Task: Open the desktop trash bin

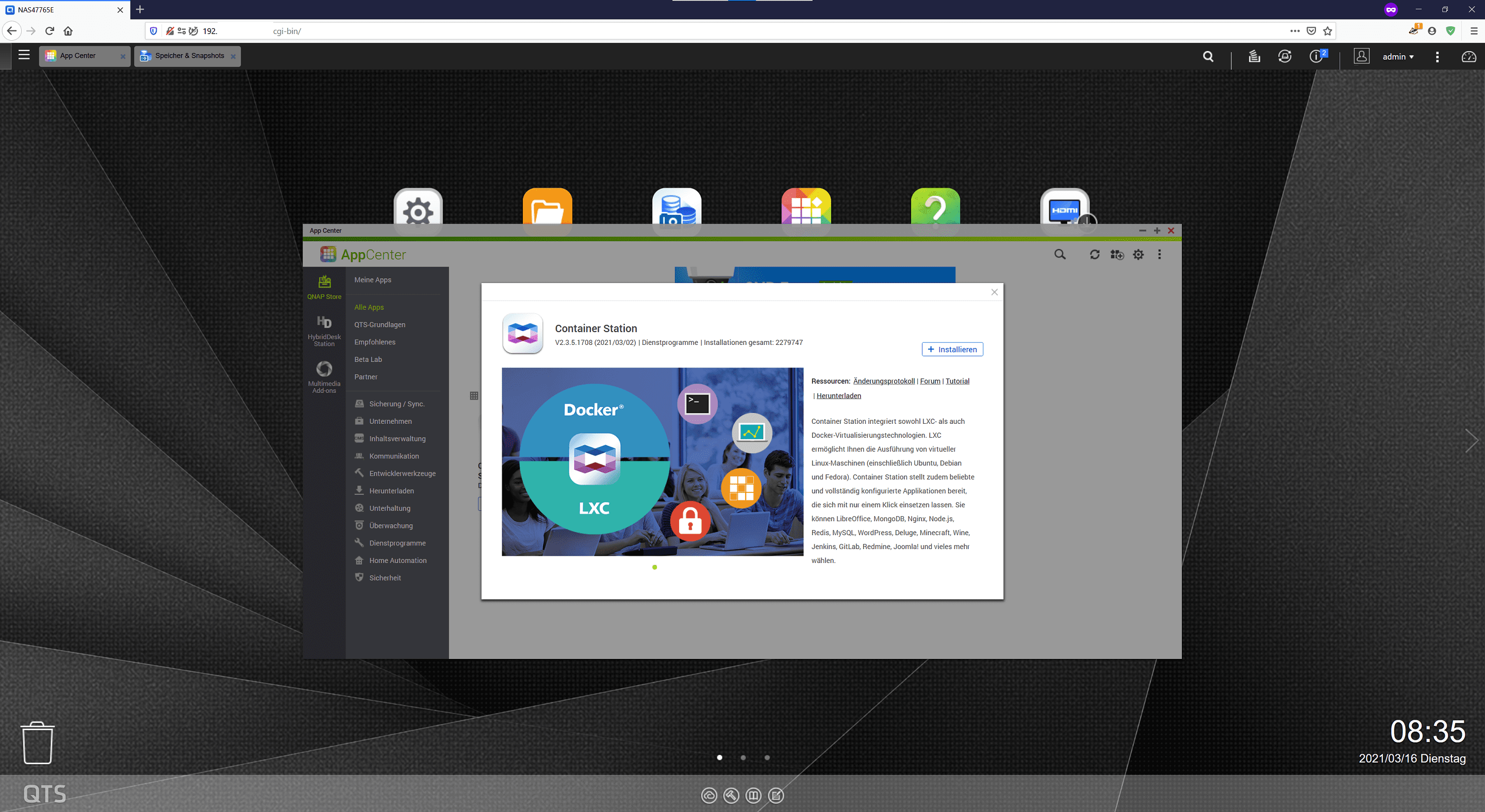Action: click(x=38, y=742)
